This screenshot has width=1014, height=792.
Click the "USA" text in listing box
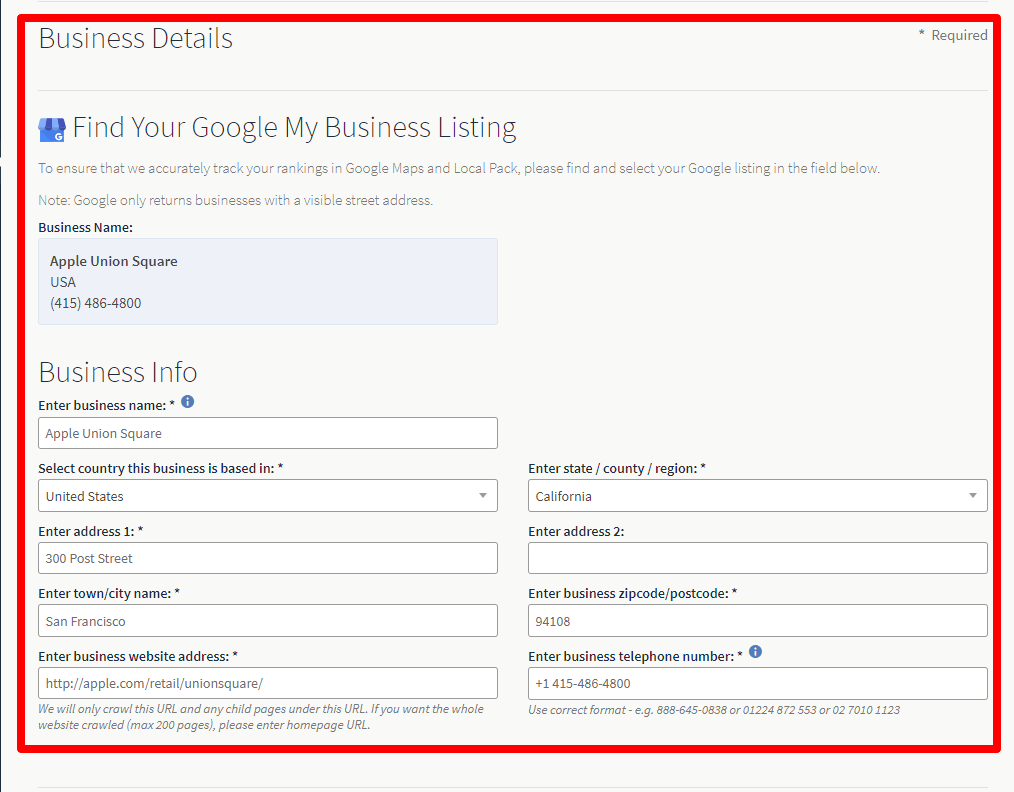tap(63, 283)
